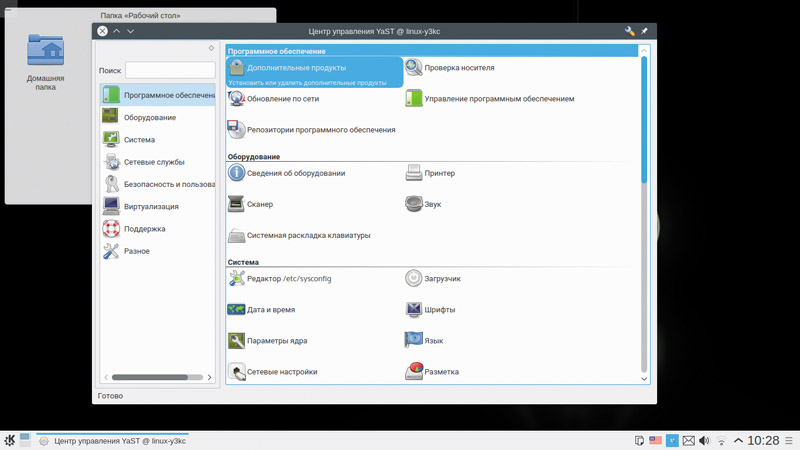800x450 pixels.
Task: Click the module list scroll down arrow
Action: [x=644, y=379]
